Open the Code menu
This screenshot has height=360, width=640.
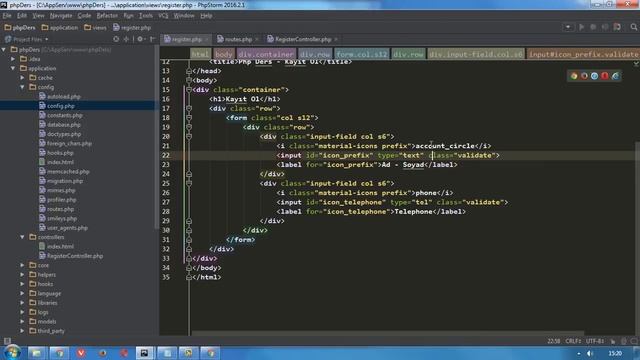[x=84, y=16]
